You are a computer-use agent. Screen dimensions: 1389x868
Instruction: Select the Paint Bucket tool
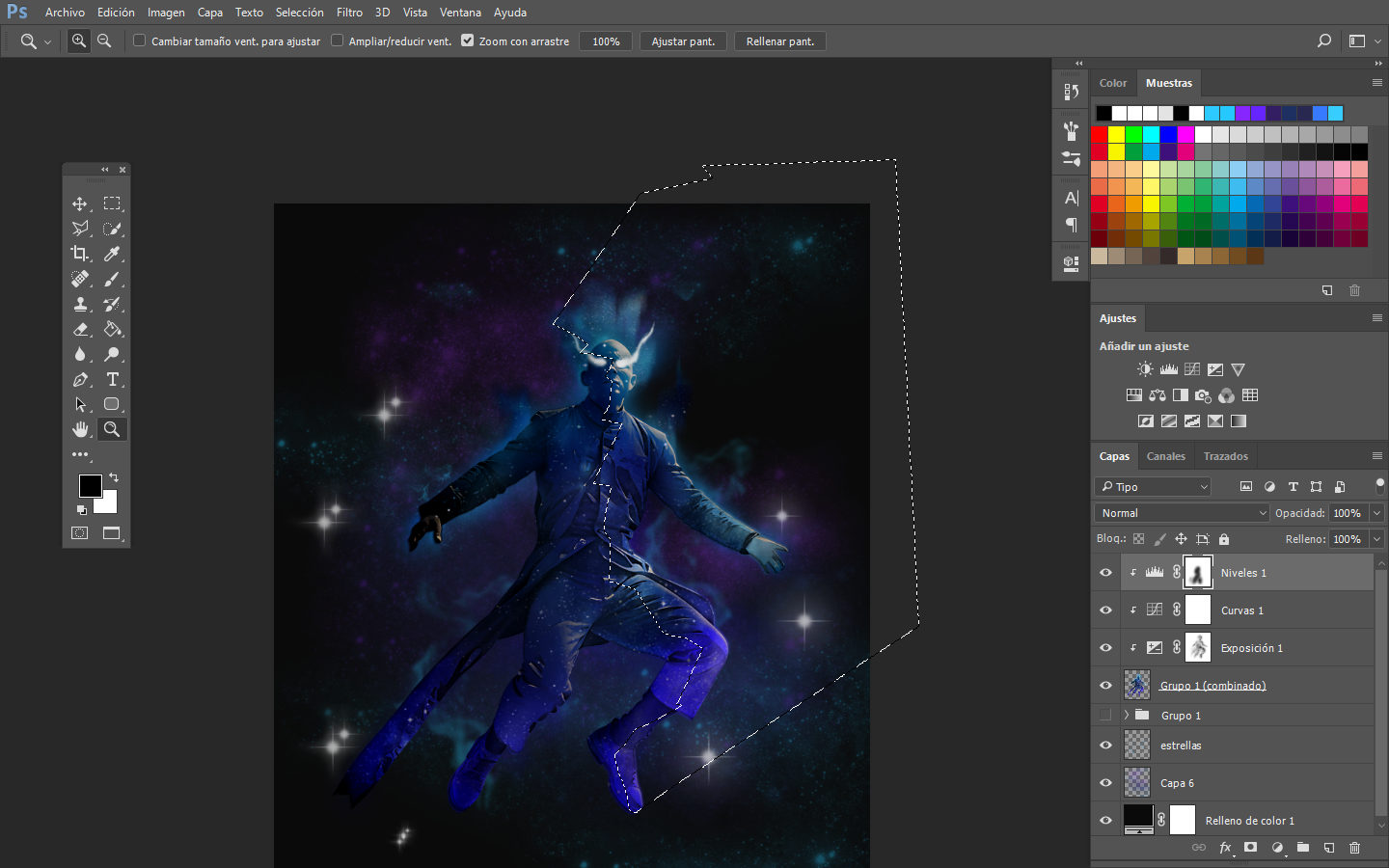tap(112, 329)
